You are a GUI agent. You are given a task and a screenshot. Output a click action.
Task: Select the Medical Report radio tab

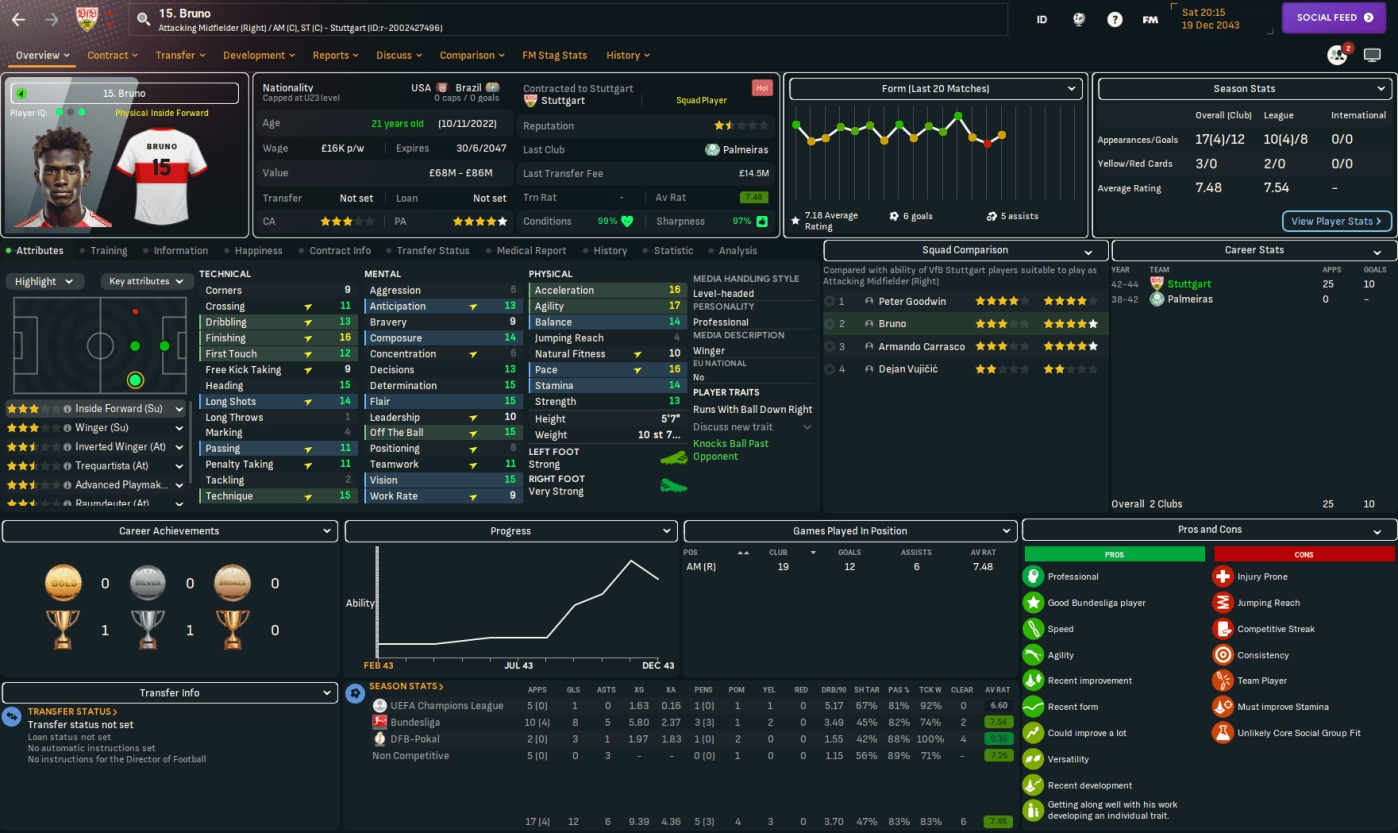click(531, 251)
